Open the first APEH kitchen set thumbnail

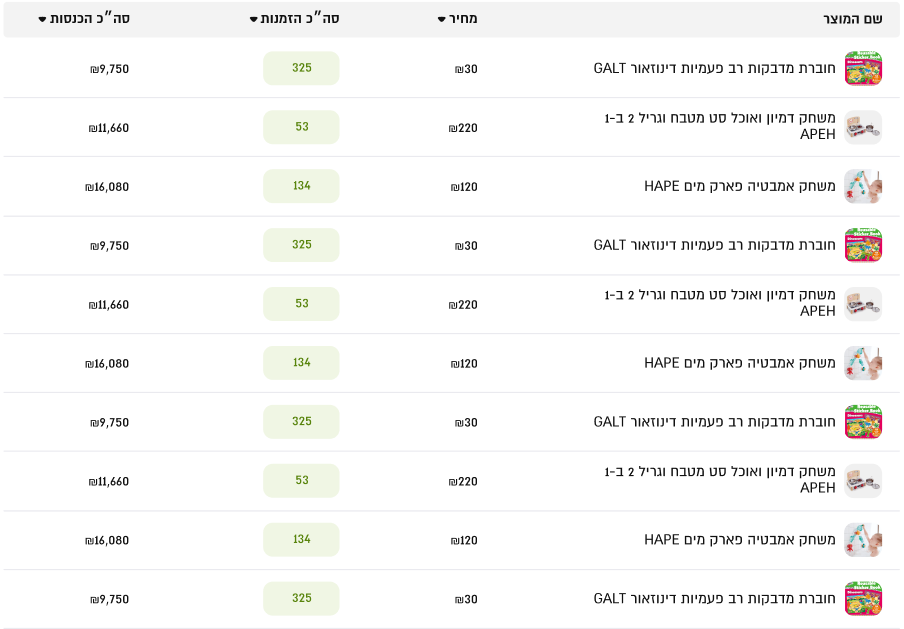click(x=863, y=127)
